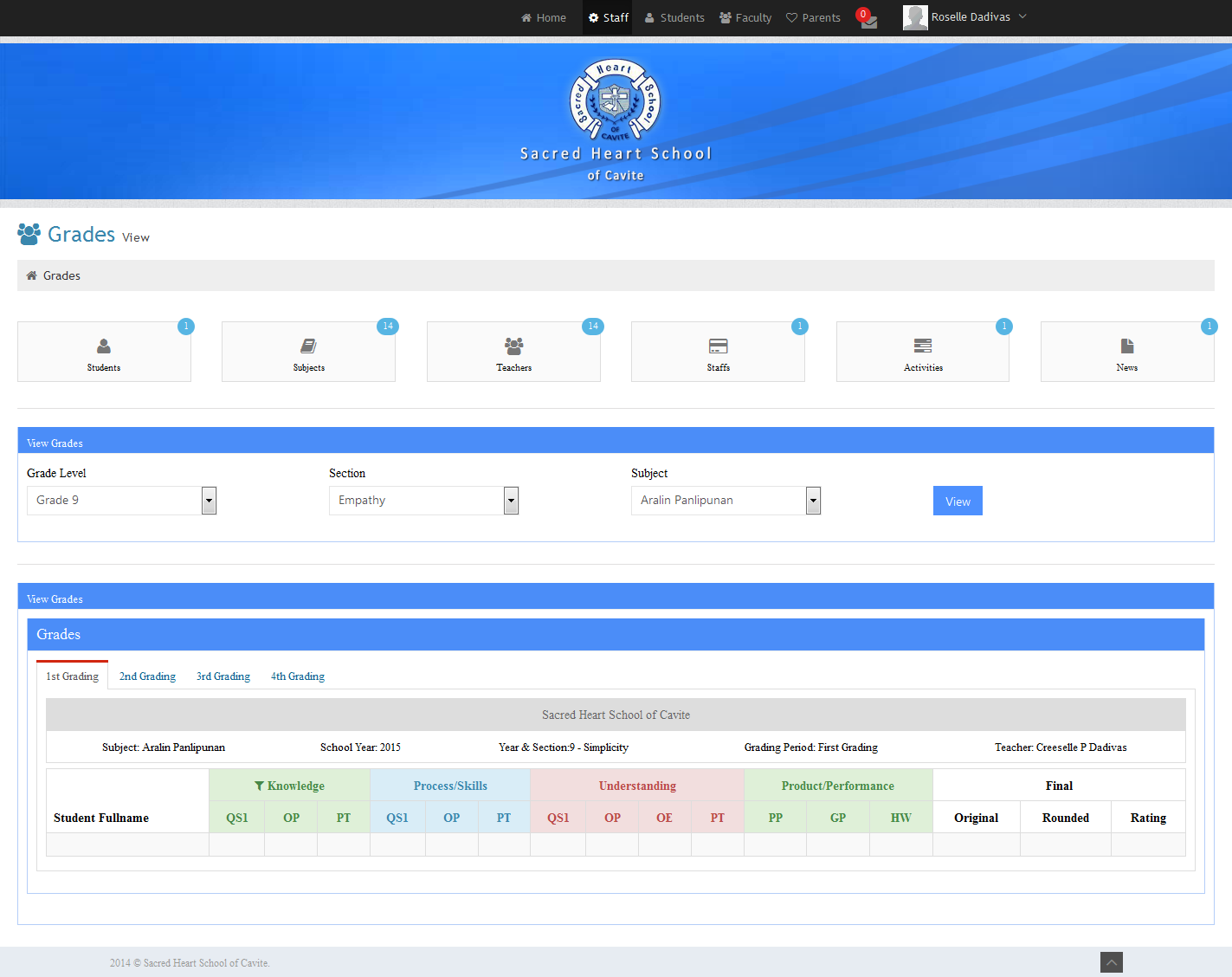
Task: Expand the Roselle Dadivas account dropdown arrow
Action: (x=1022, y=16)
